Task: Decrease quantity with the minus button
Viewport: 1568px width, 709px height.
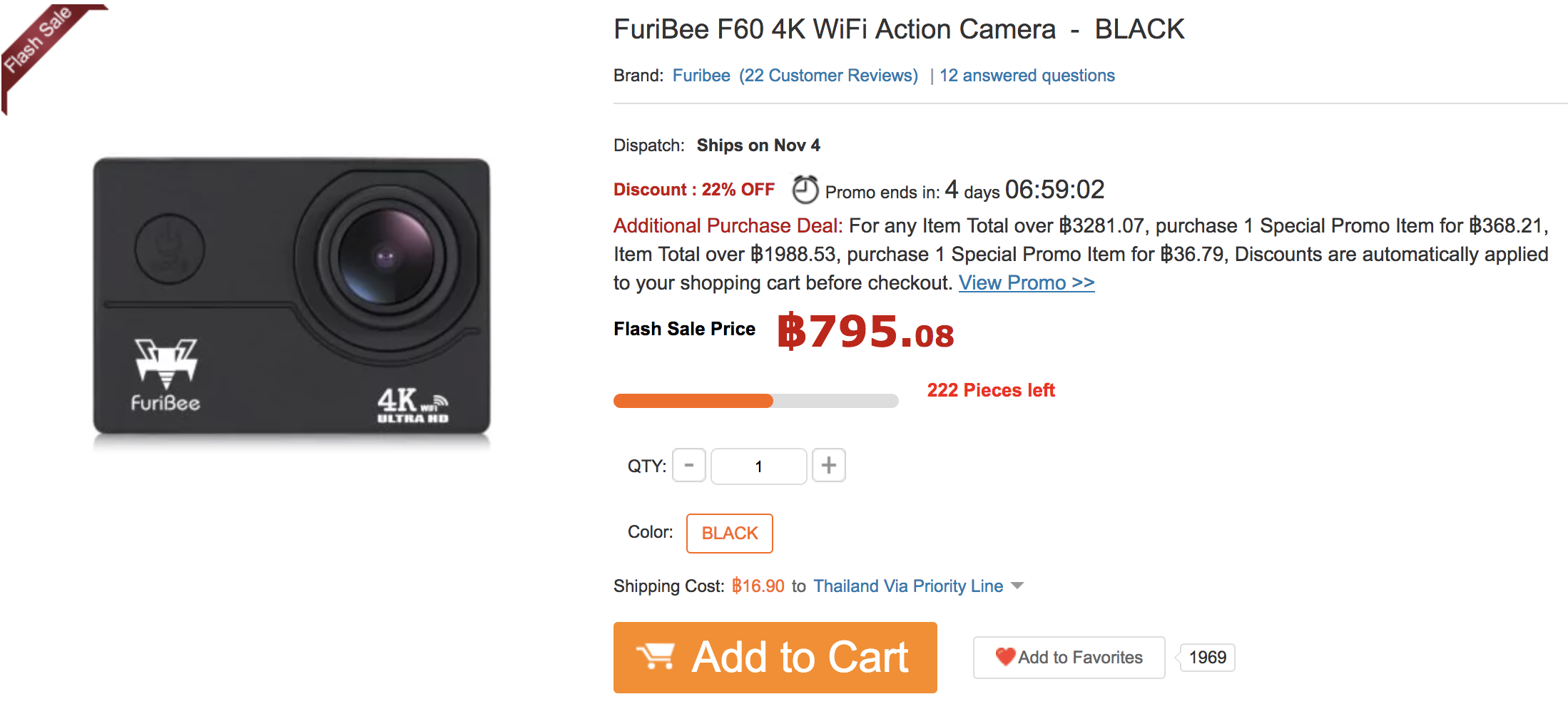Action: tap(689, 466)
